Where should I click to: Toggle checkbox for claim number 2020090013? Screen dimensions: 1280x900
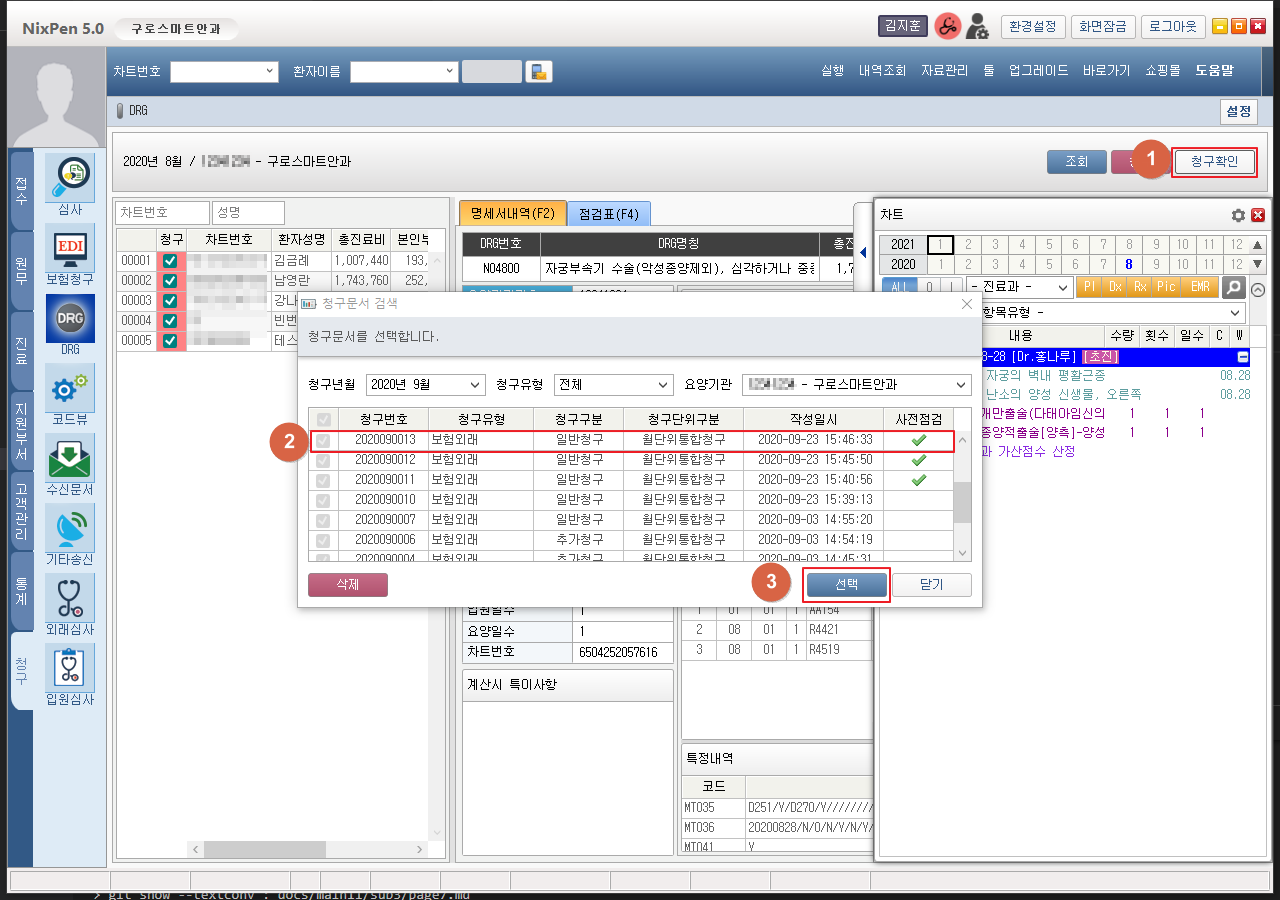(323, 440)
